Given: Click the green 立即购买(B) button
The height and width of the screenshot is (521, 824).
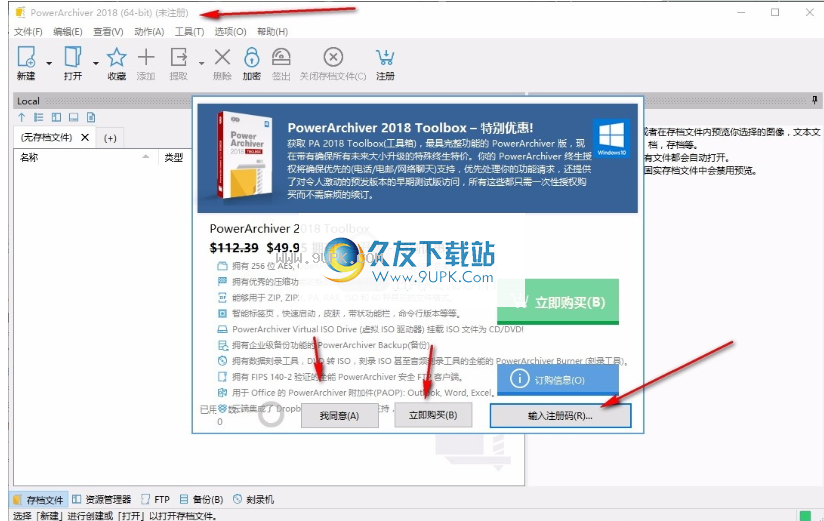Looking at the screenshot, I should click(558, 302).
